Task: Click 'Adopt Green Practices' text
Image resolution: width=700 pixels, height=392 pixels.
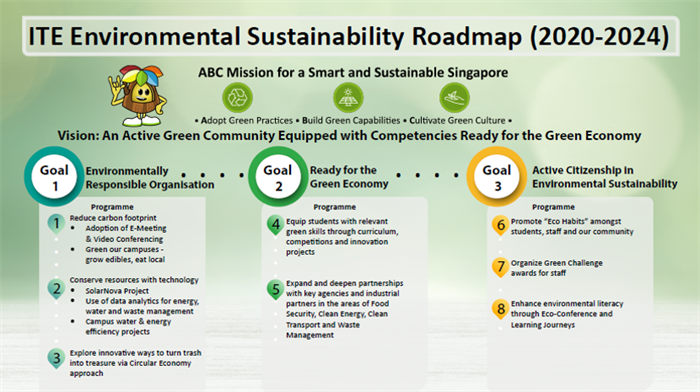Action: pos(246,121)
